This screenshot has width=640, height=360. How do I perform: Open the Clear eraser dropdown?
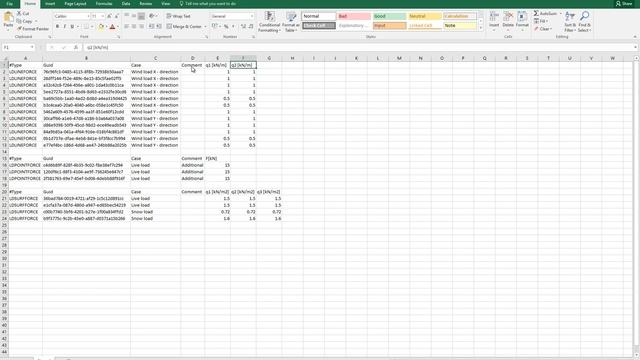543,29
